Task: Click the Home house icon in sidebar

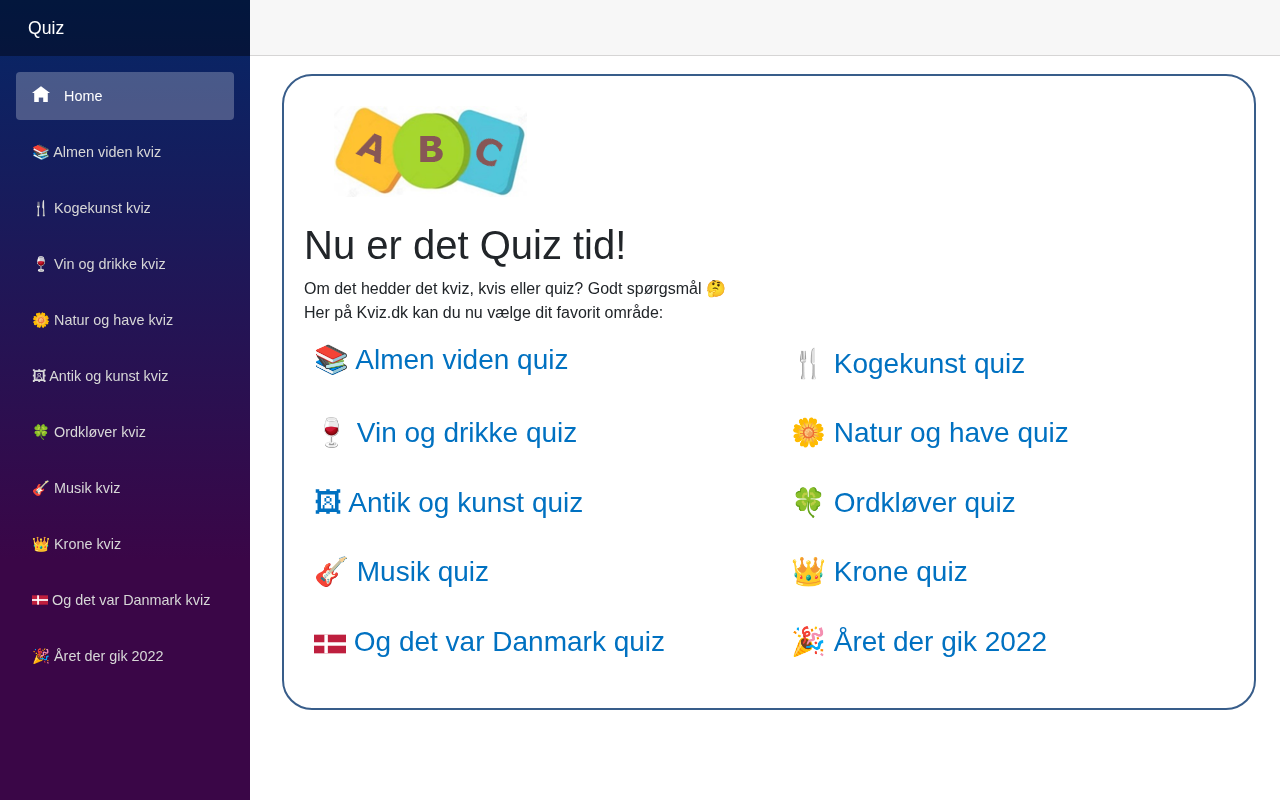Action: coord(41,95)
